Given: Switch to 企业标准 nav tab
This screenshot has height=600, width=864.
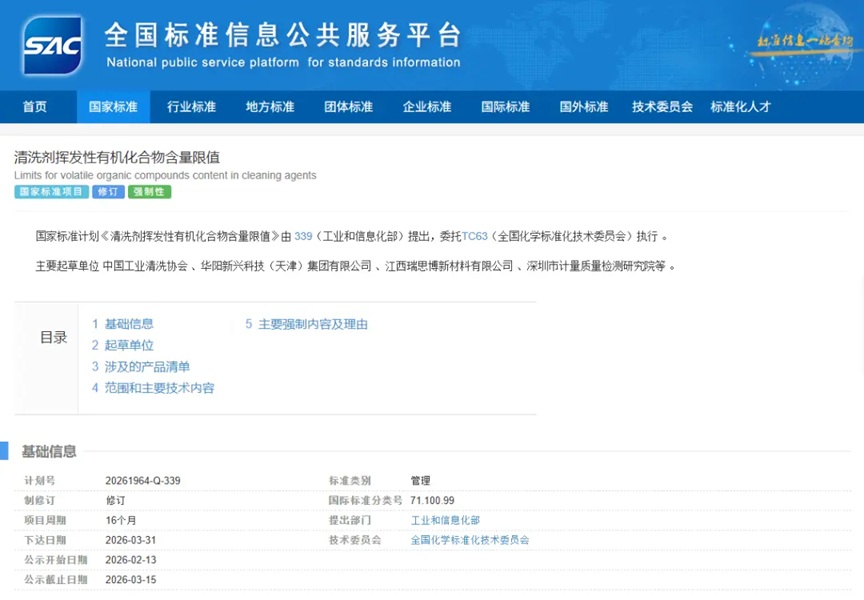Looking at the screenshot, I should click(427, 107).
